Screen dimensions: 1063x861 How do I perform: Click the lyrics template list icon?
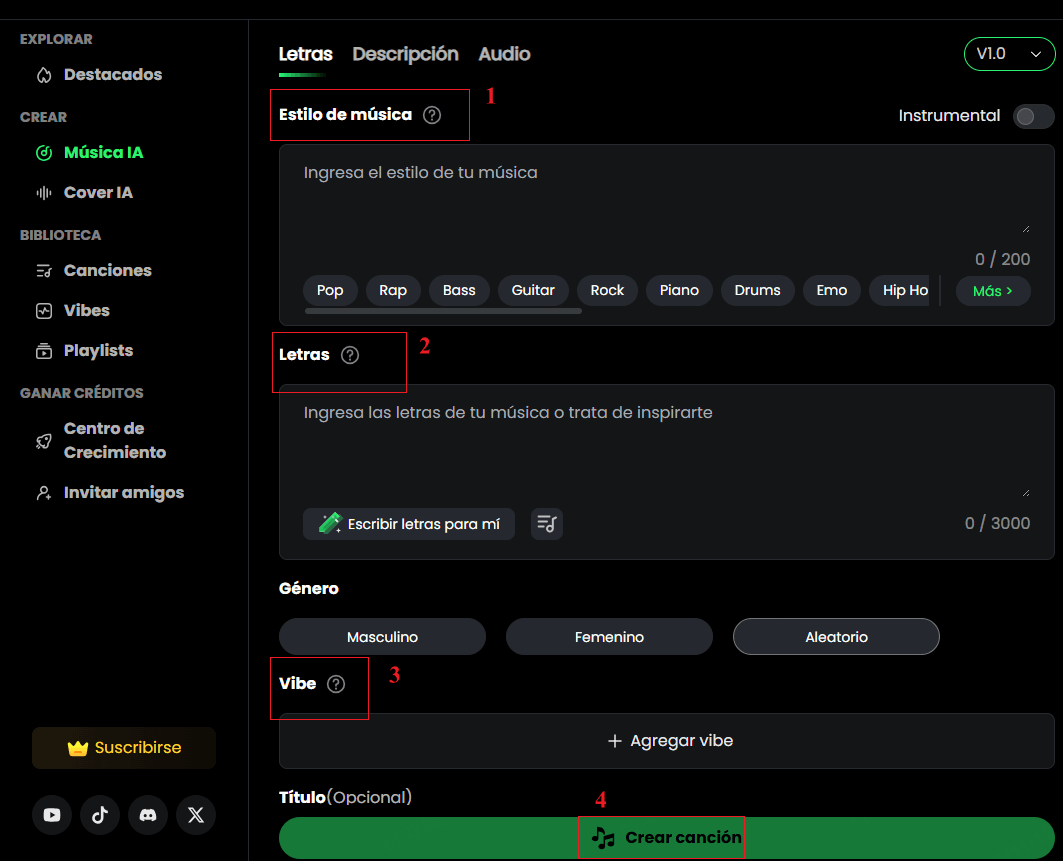547,523
